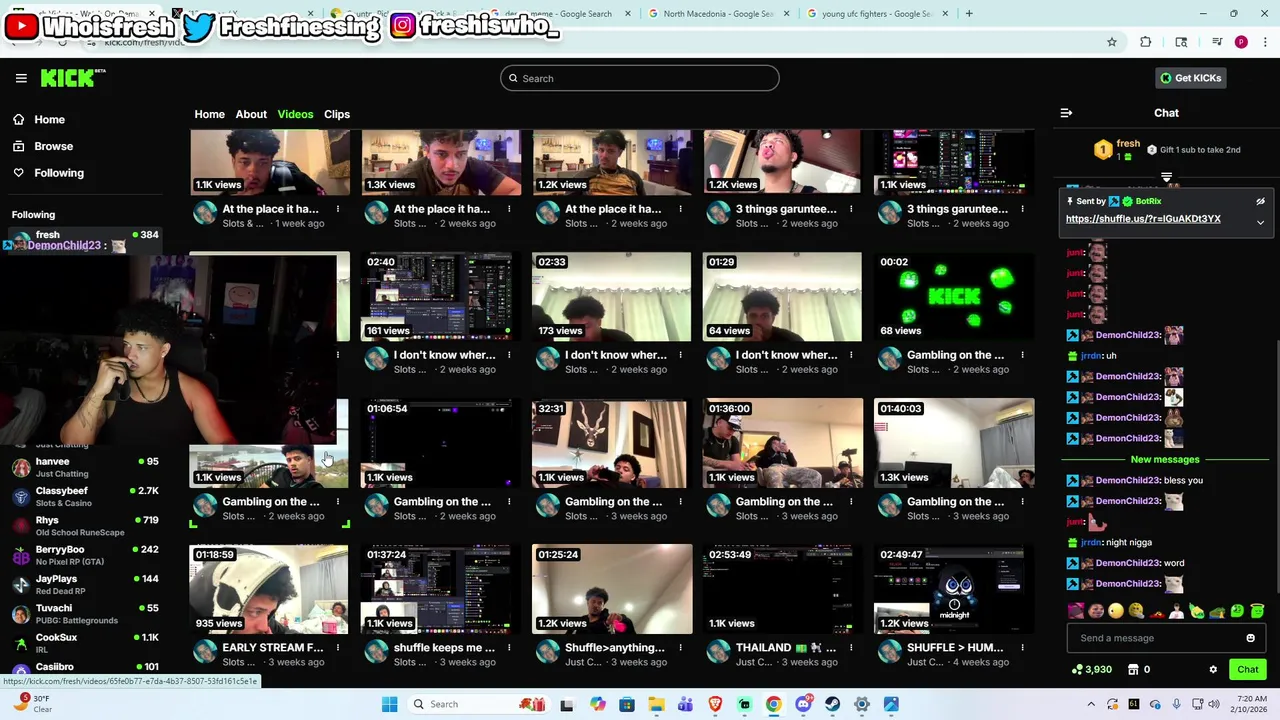This screenshot has width=1280, height=720.
Task: Open options for THAILAND video
Action: point(851,648)
